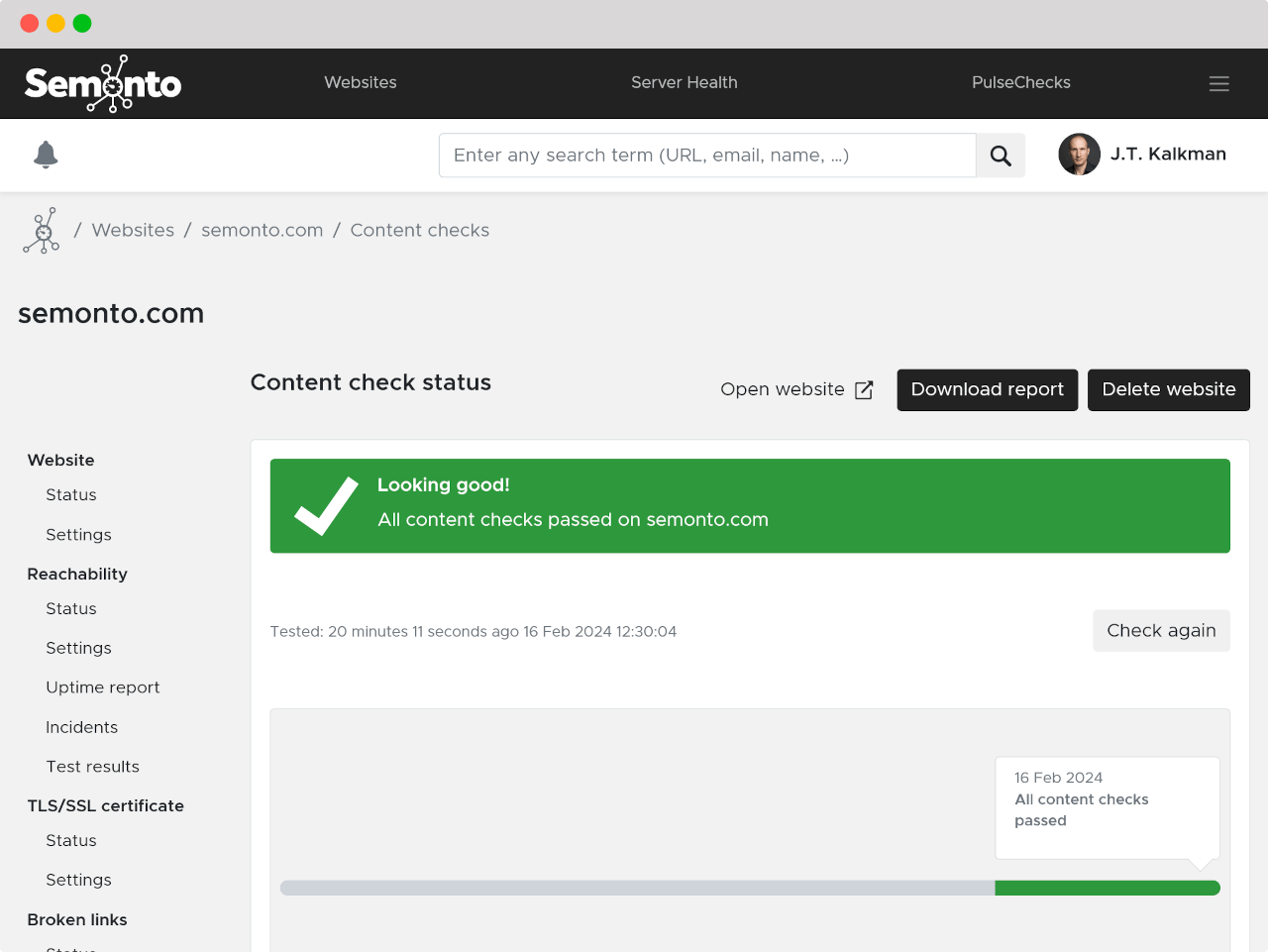Open Settings under Reachability in sidebar

(78, 649)
